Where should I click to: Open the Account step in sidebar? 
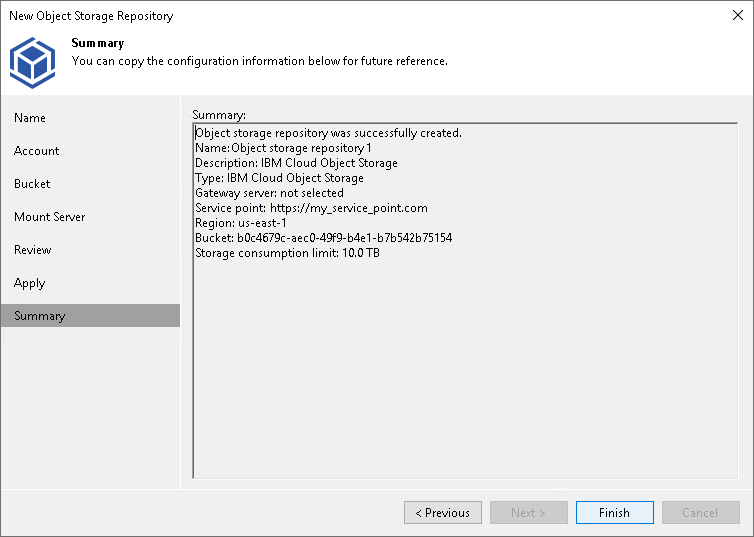37,151
